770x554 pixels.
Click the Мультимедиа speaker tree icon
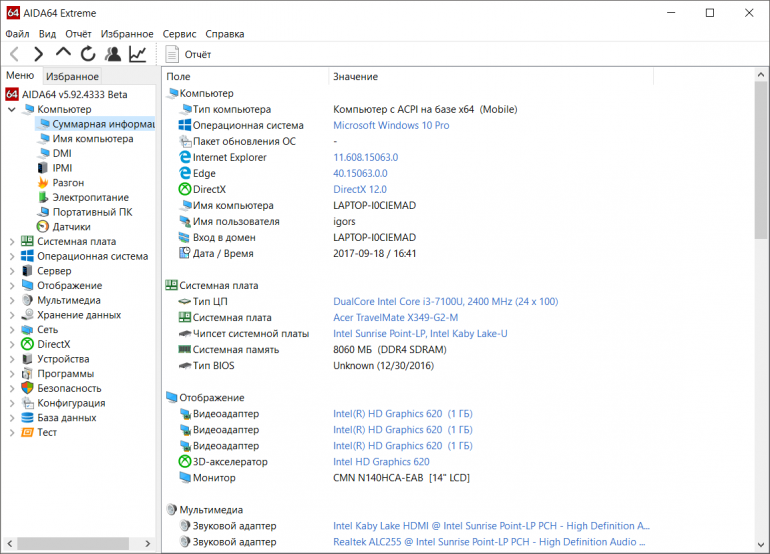click(28, 300)
